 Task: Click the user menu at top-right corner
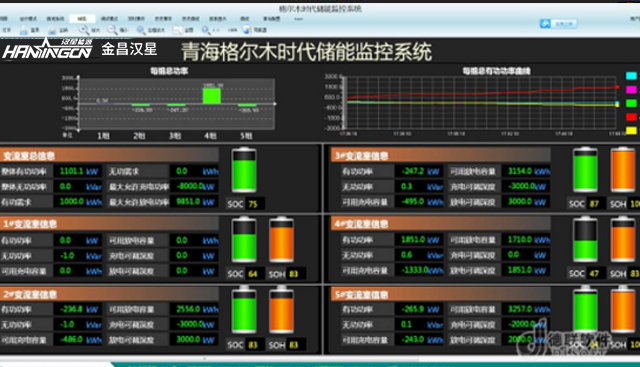click(x=634, y=18)
